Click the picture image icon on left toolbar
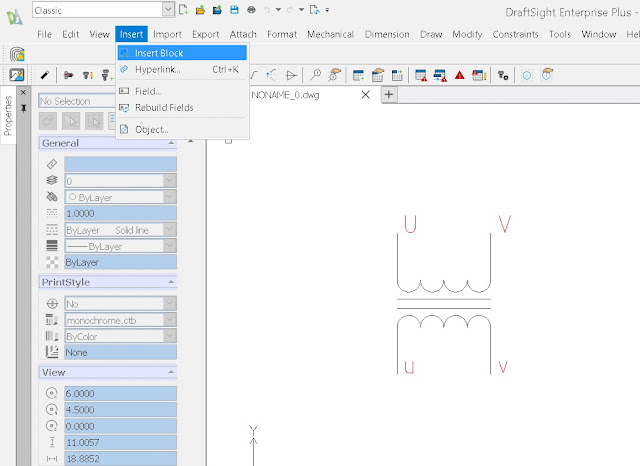The width and height of the screenshot is (640, 466). coord(17,75)
